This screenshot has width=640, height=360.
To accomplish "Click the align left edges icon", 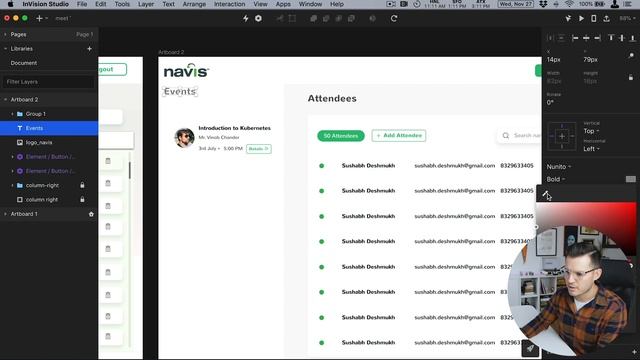I will pos(575,38).
